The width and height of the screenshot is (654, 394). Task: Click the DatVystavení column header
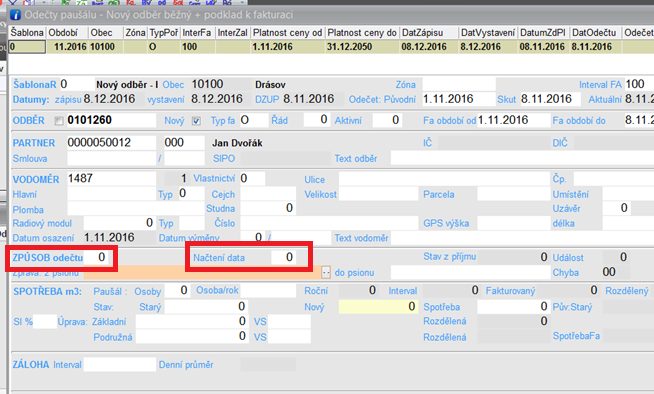click(x=488, y=33)
